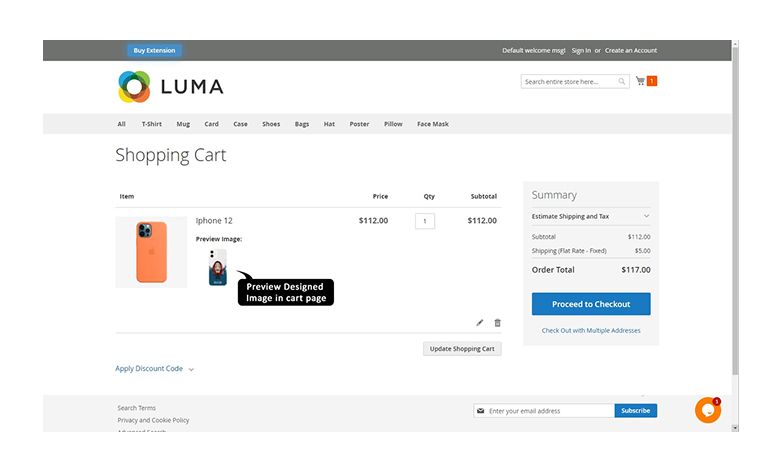Click the Update Shopping Cart button
Image resolution: width=782 pixels, height=473 pixels.
tap(462, 349)
